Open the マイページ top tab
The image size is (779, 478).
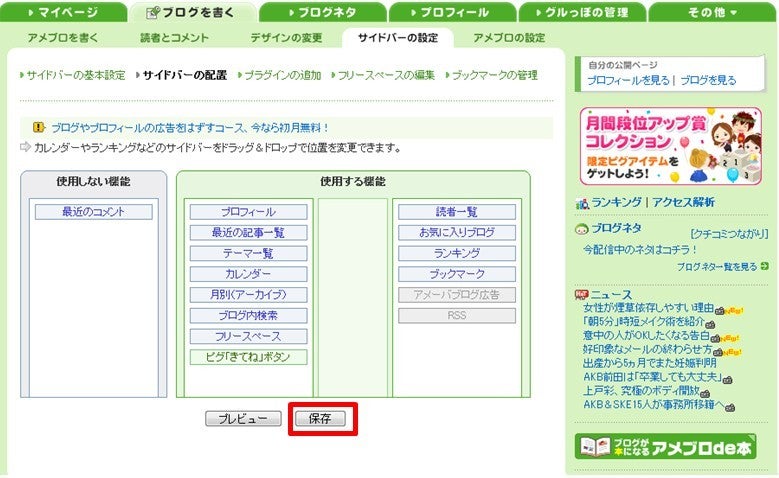click(63, 12)
